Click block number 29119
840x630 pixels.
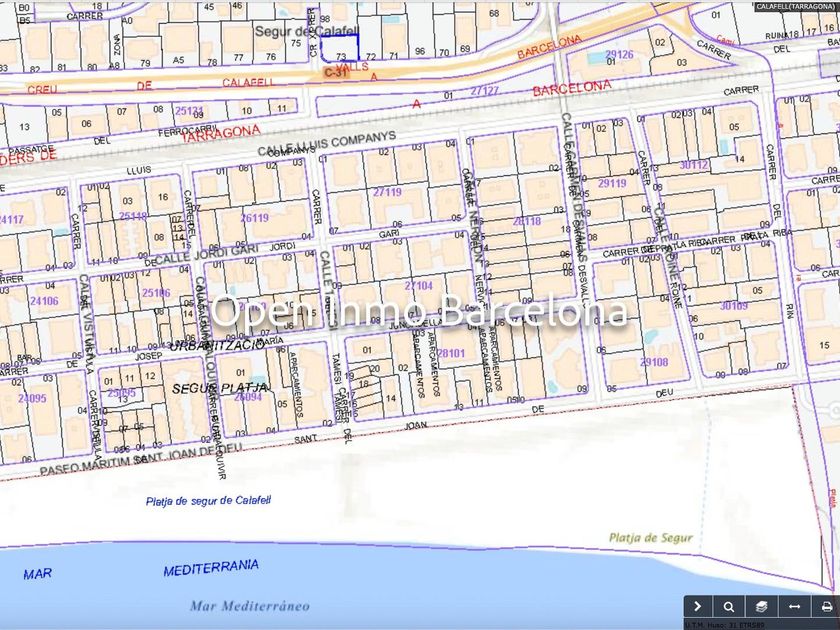(612, 183)
